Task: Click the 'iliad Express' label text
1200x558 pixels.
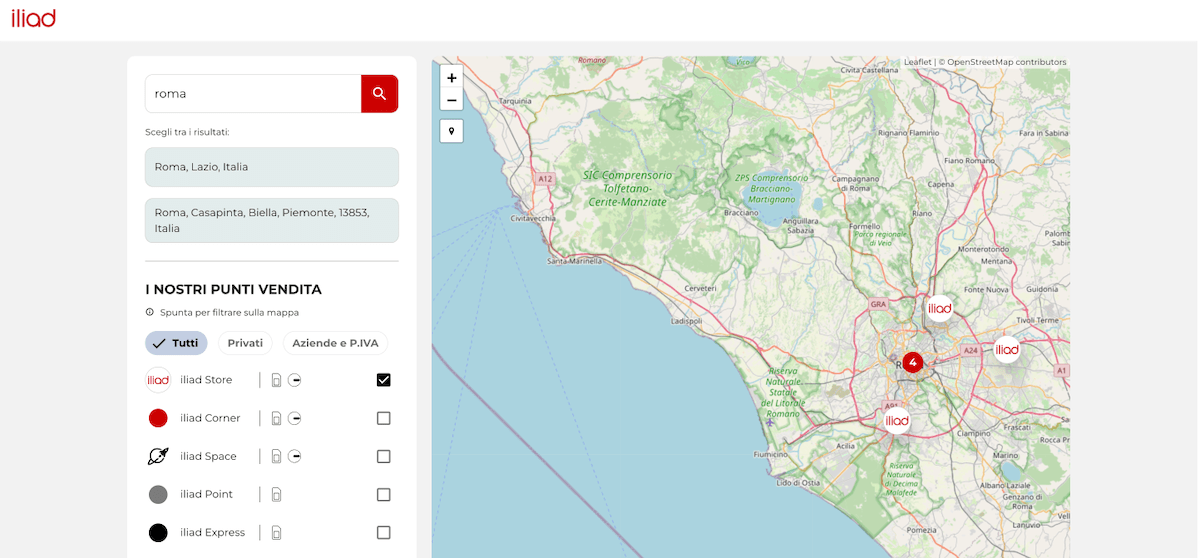Action: click(212, 532)
